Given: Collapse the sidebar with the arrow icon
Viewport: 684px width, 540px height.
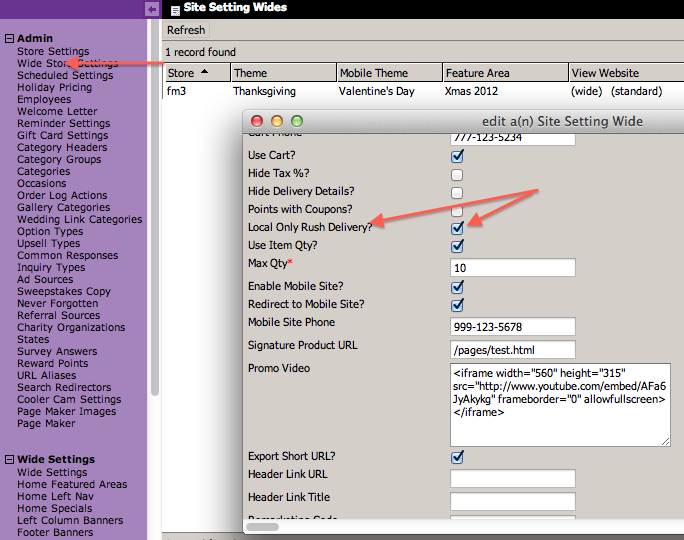Looking at the screenshot, I should tap(152, 9).
